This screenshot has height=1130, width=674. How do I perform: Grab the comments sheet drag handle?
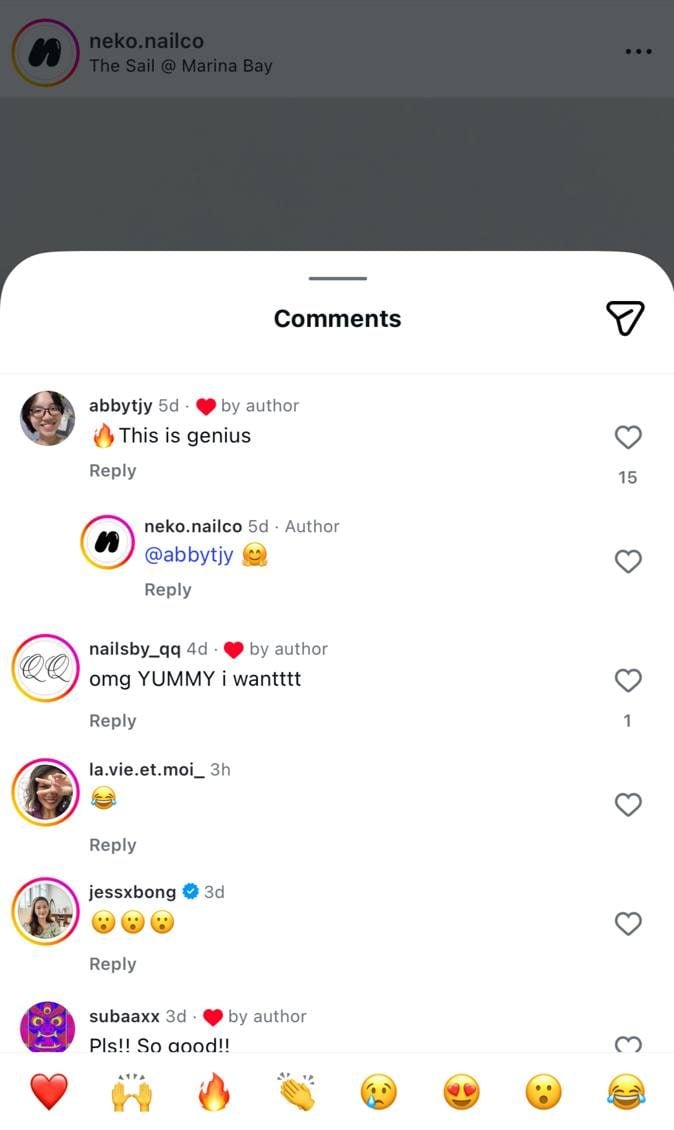pyautogui.click(x=337, y=278)
